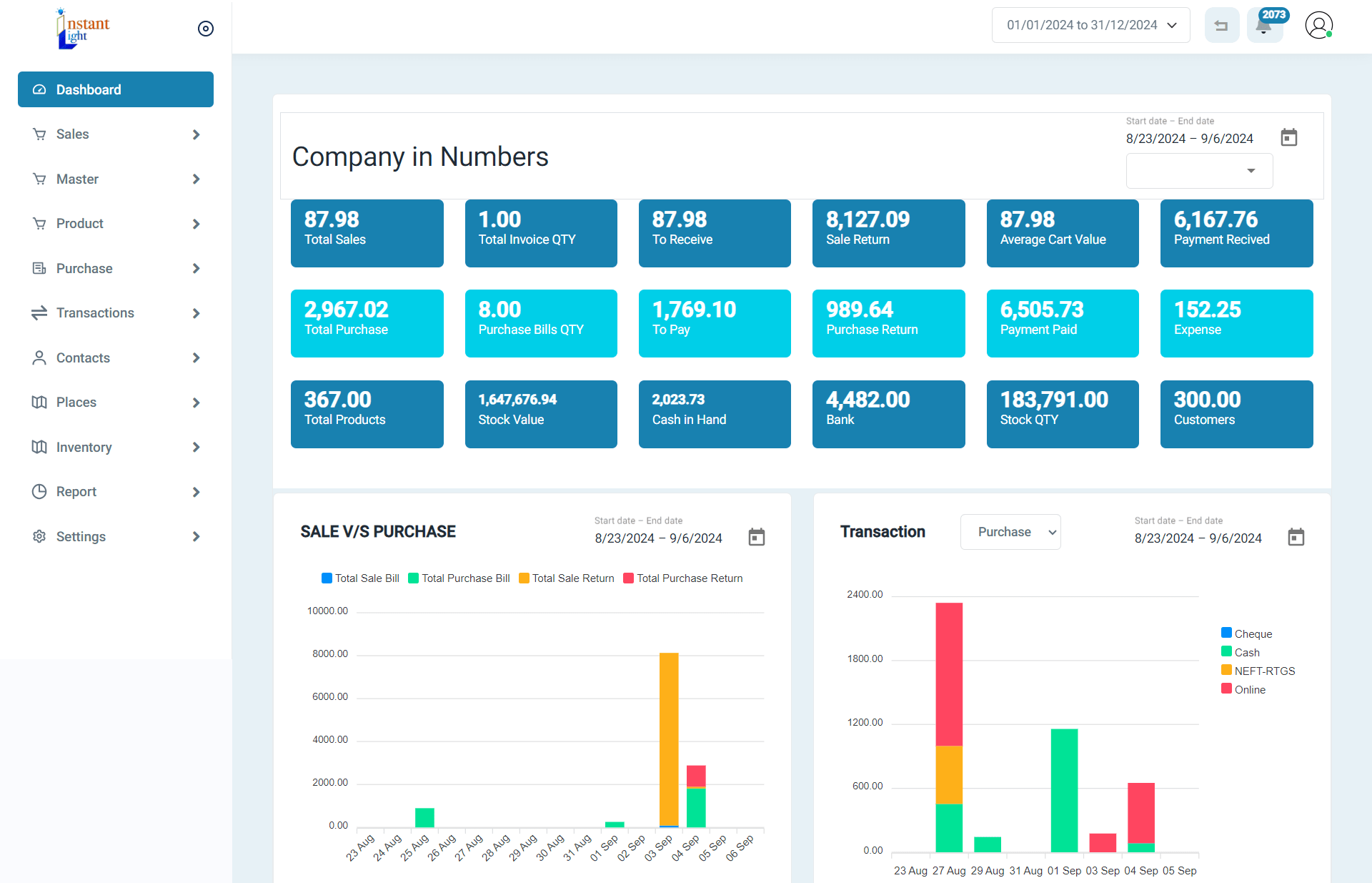Image resolution: width=1372 pixels, height=883 pixels.
Task: Toggle Total Purchase Return legend series
Action: 682,578
